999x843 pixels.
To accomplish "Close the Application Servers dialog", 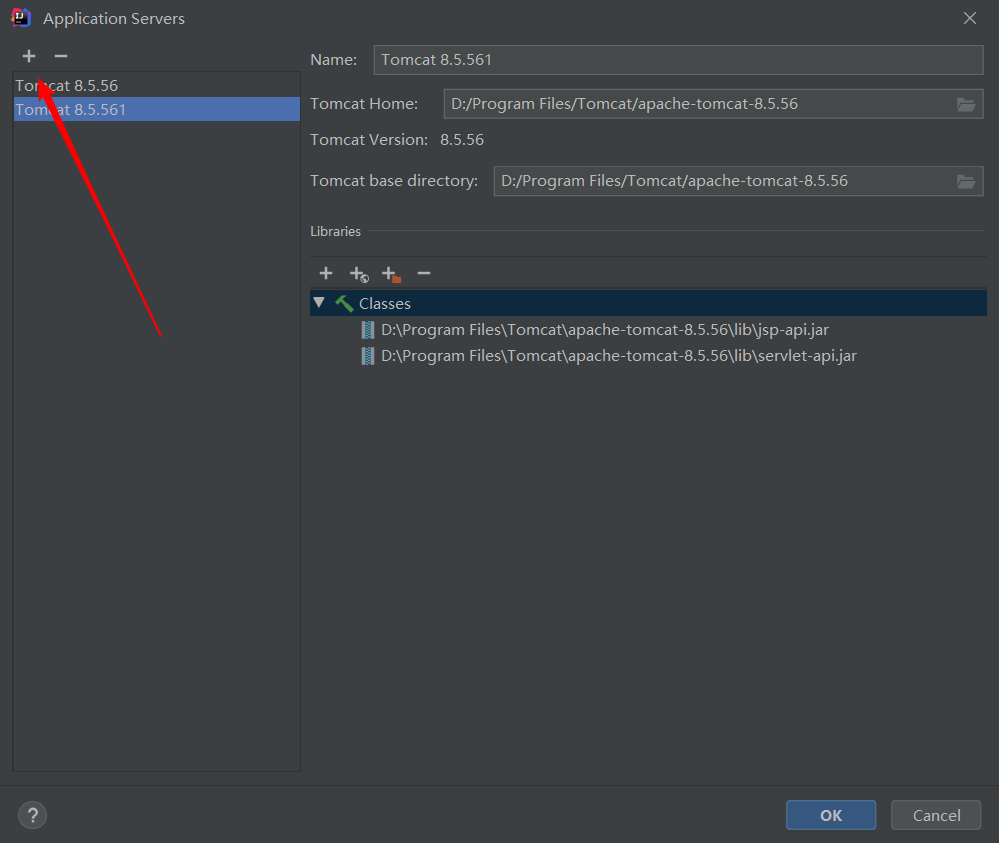I will point(970,18).
